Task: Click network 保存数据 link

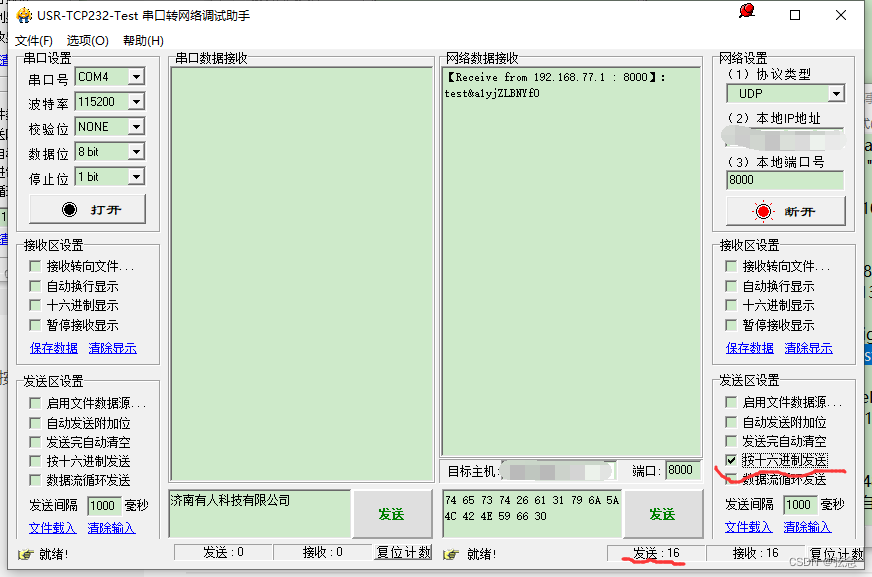Action: [x=750, y=348]
